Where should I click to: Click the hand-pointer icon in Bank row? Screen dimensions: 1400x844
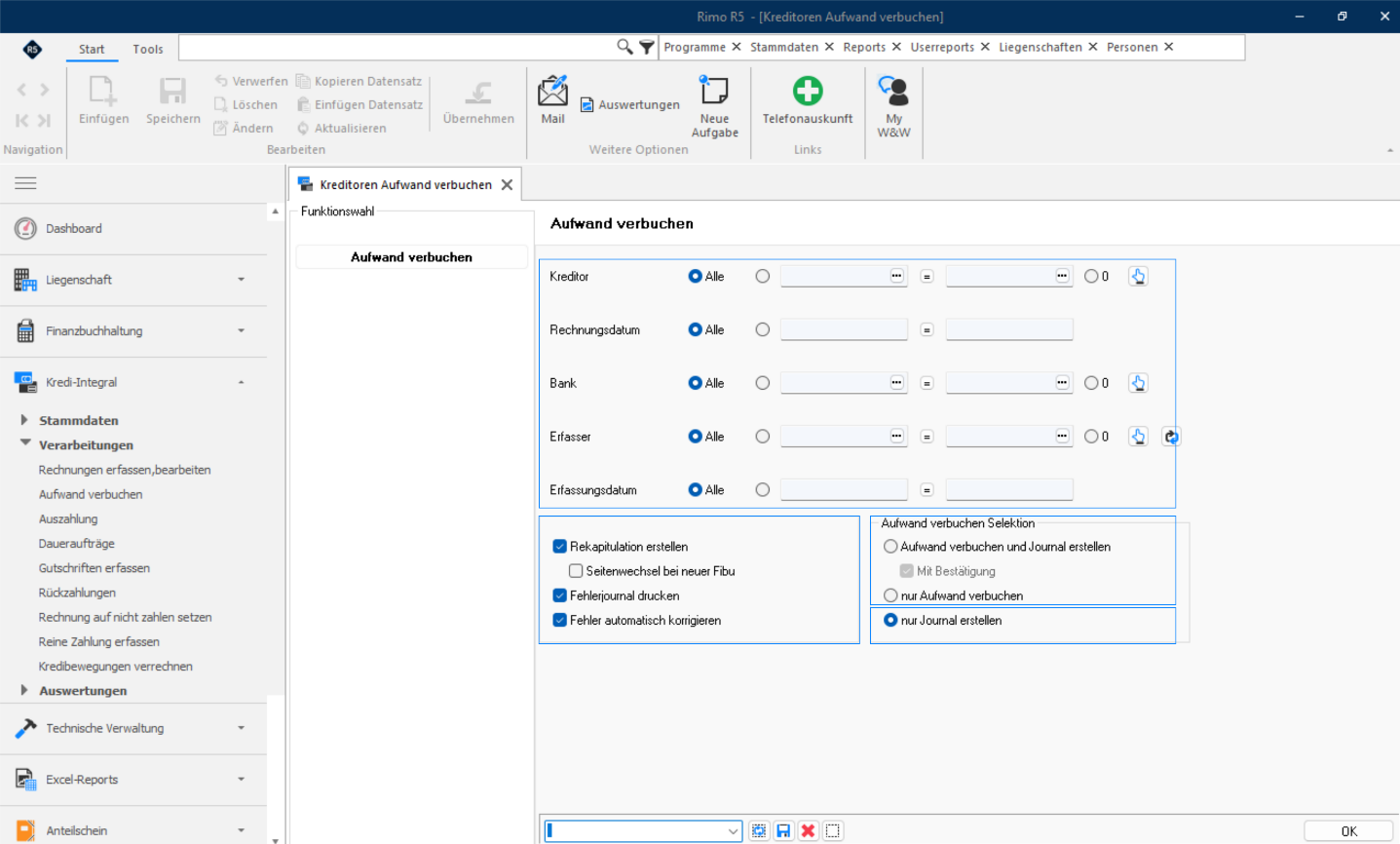click(1137, 383)
